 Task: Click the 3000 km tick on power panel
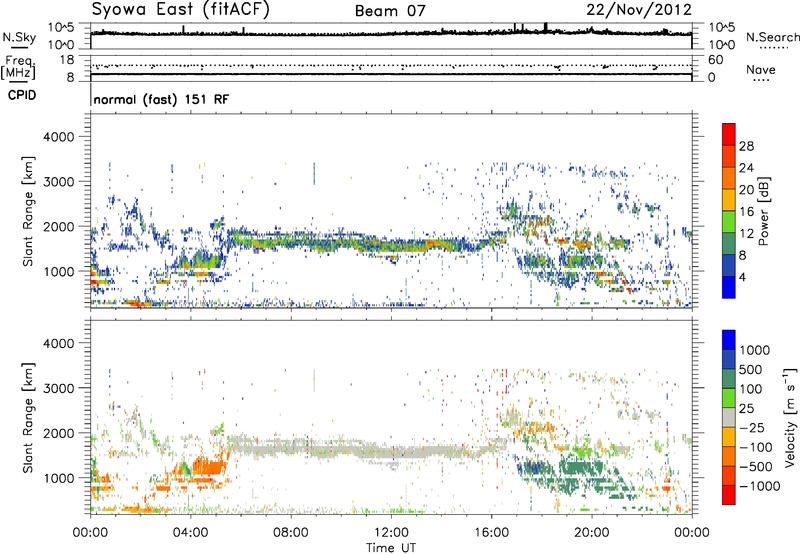(x=58, y=182)
